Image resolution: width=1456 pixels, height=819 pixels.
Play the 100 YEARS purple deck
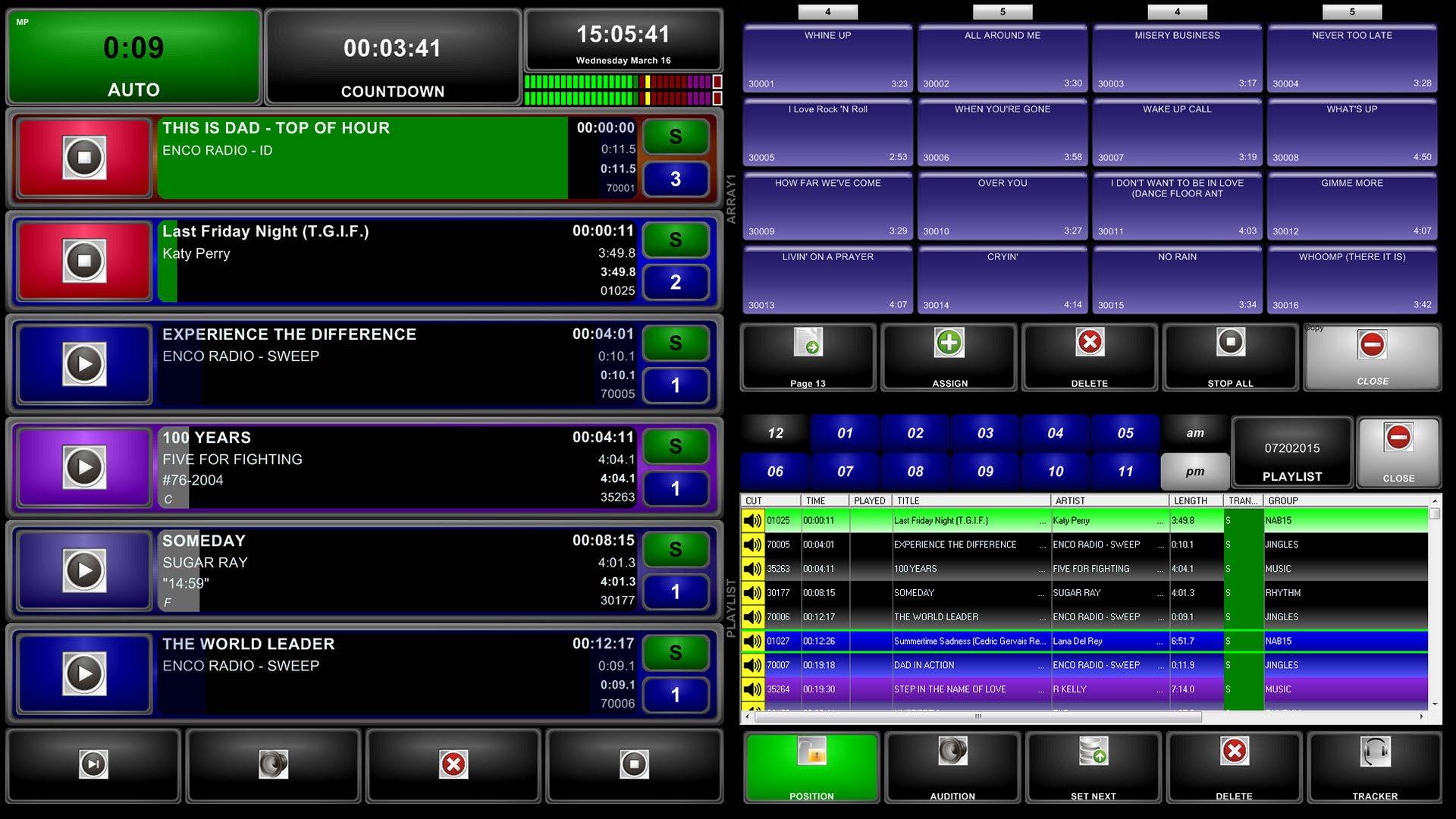coord(84,467)
